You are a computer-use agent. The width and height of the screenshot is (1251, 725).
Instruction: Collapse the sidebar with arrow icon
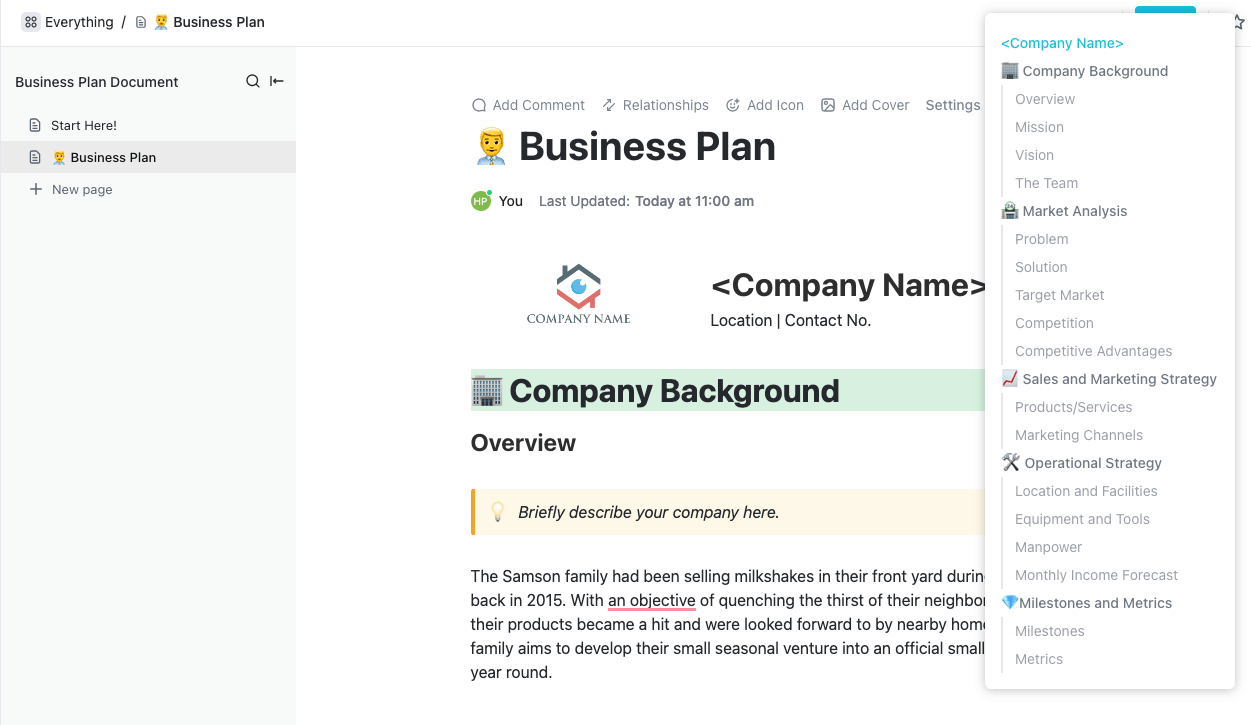277,82
